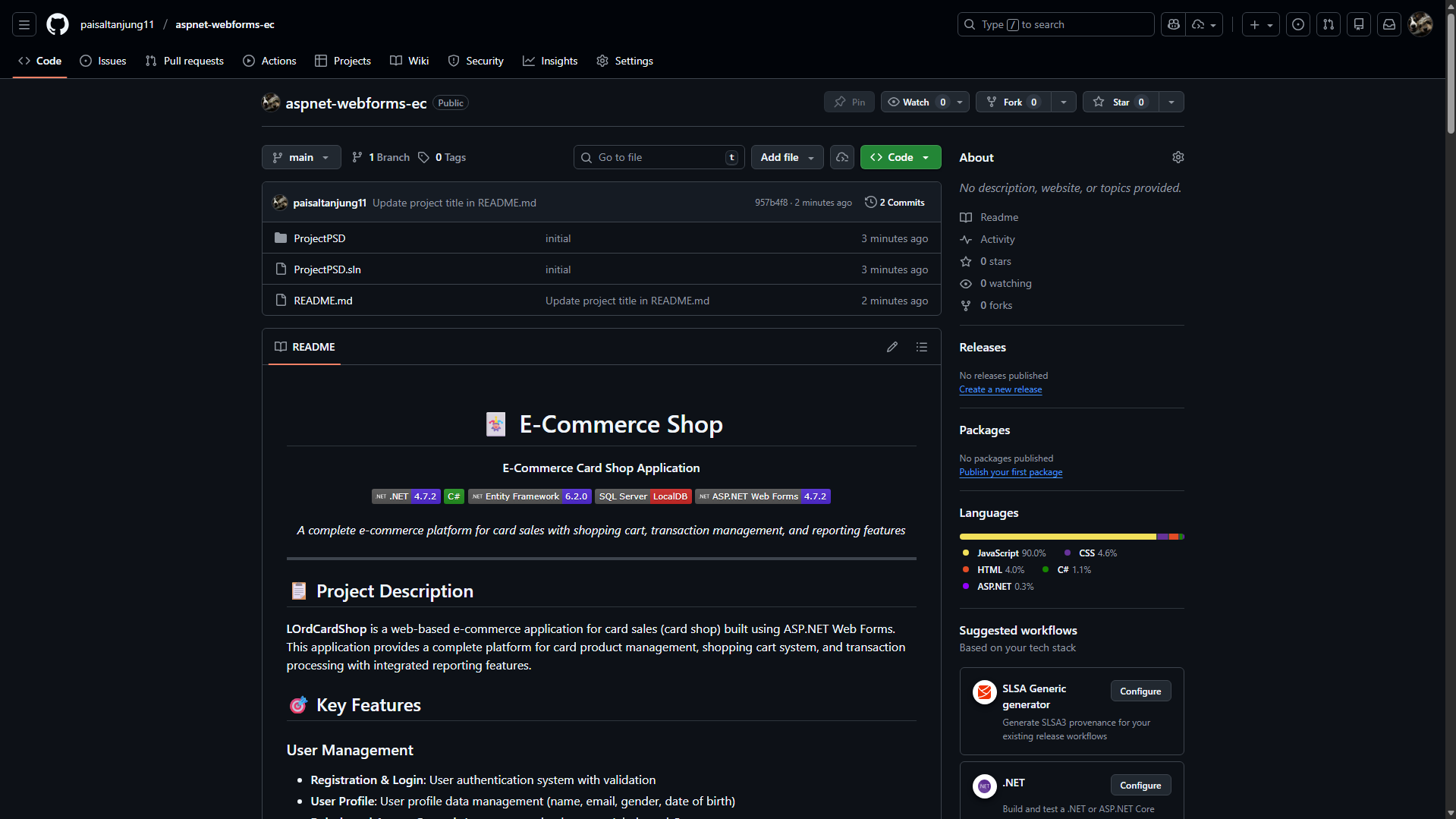Click Publish your first package link

[x=1011, y=472]
